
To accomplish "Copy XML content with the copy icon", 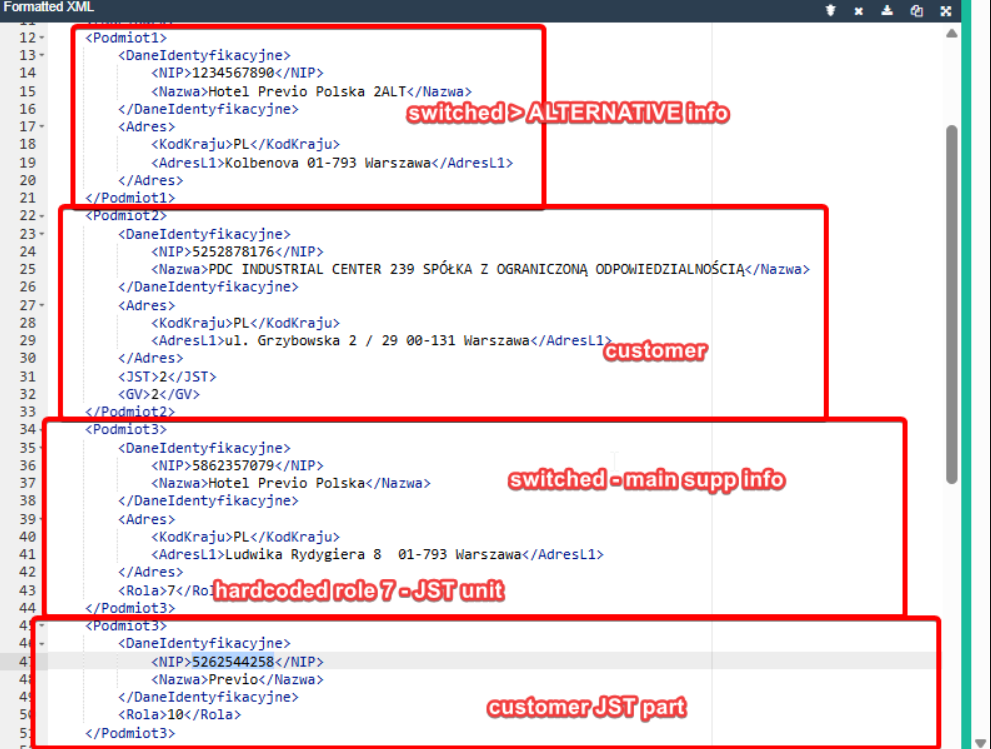I will 916,11.
